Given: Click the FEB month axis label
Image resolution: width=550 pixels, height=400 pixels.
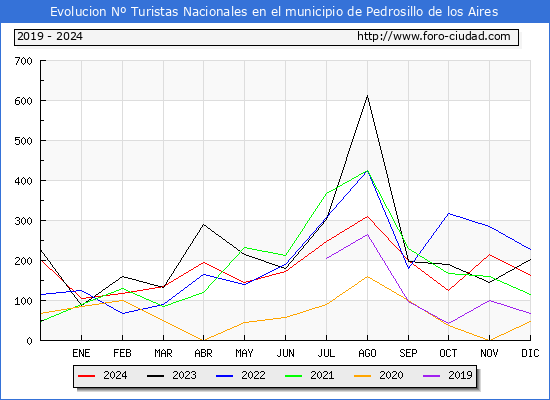Looking at the screenshot, I should pyautogui.click(x=122, y=353).
